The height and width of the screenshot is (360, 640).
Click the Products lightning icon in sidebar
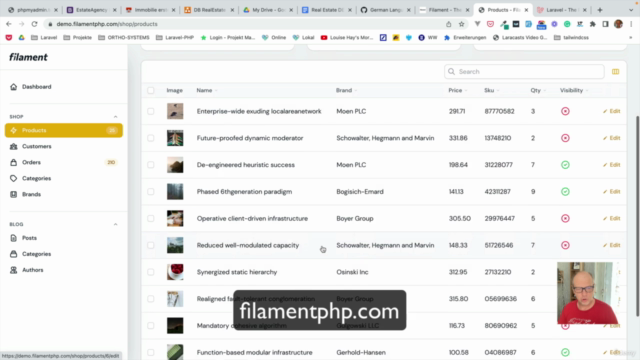click(x=13, y=130)
